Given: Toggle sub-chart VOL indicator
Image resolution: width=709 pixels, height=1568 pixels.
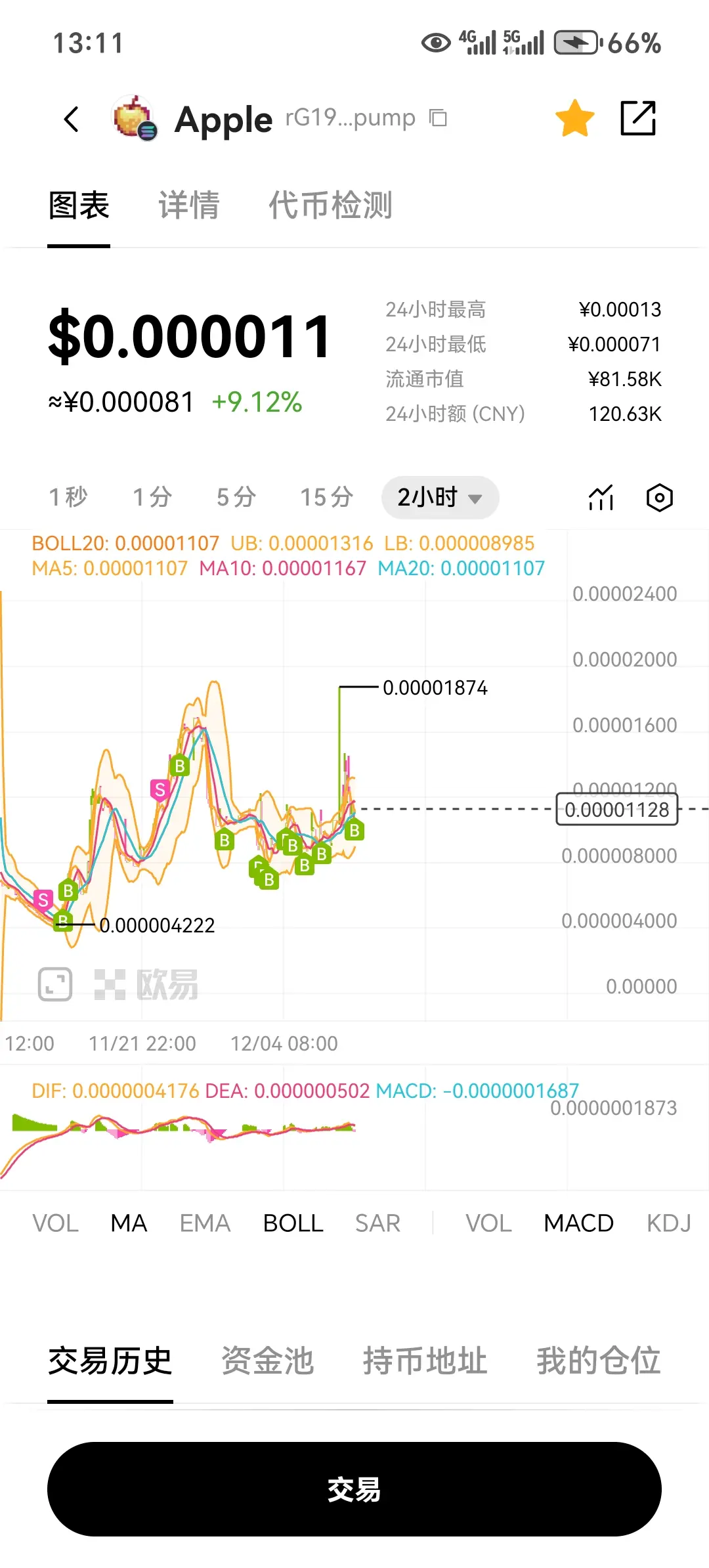Looking at the screenshot, I should pyautogui.click(x=488, y=1223).
